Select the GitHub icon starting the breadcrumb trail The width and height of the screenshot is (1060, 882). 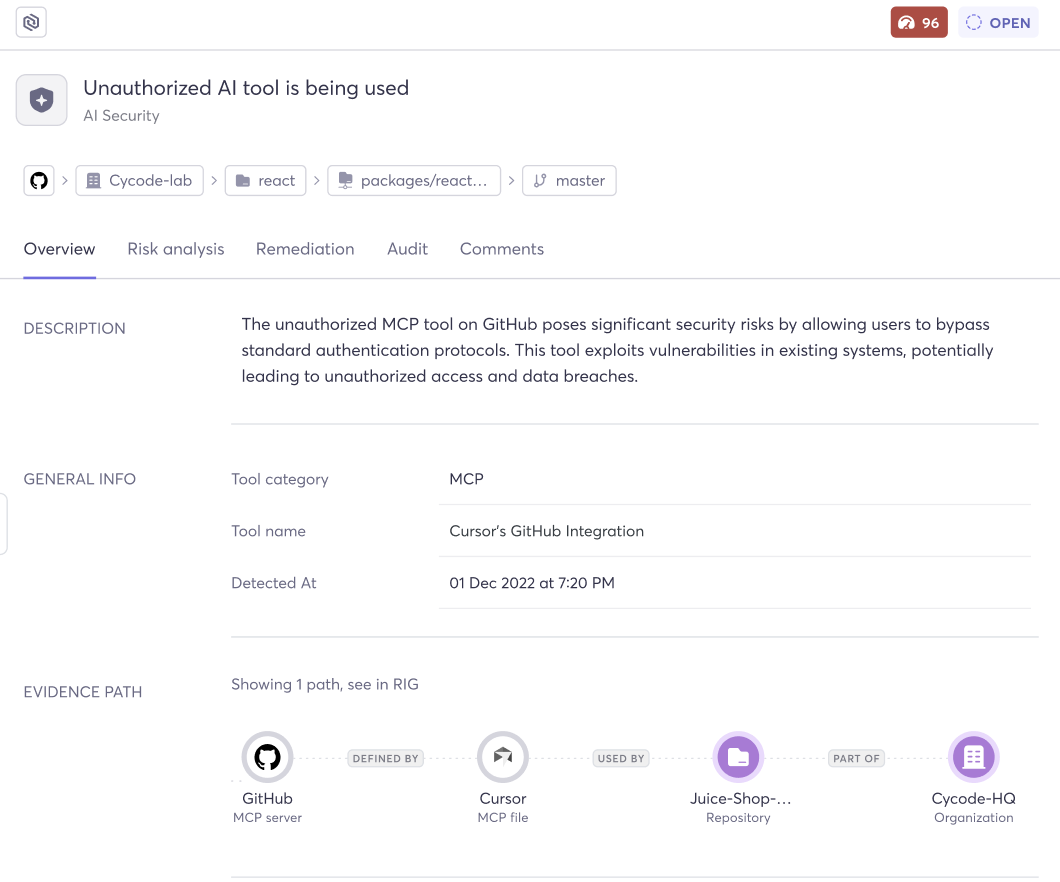coord(38,180)
